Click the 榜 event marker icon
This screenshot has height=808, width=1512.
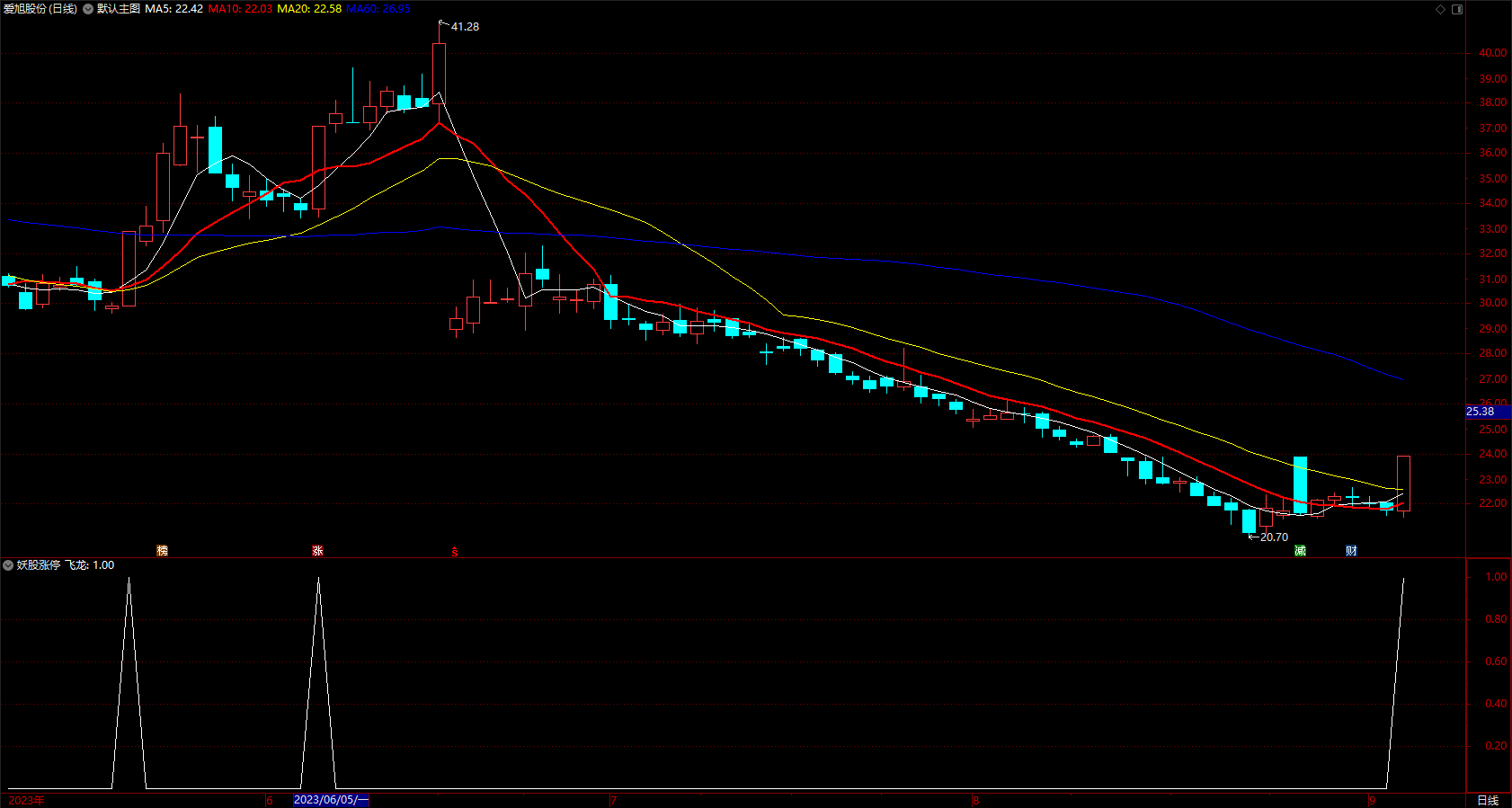tap(163, 550)
